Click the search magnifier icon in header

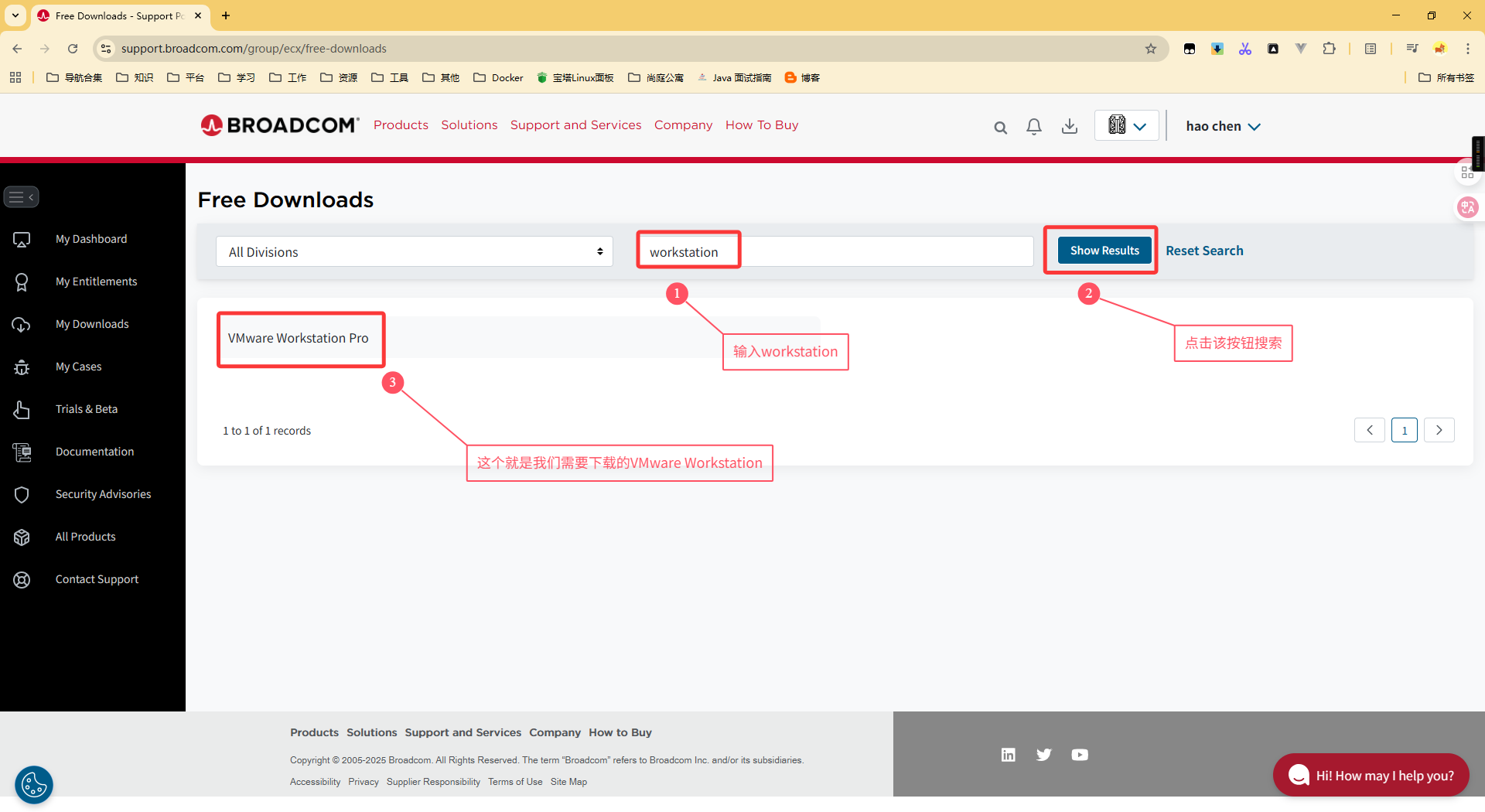pos(1000,128)
